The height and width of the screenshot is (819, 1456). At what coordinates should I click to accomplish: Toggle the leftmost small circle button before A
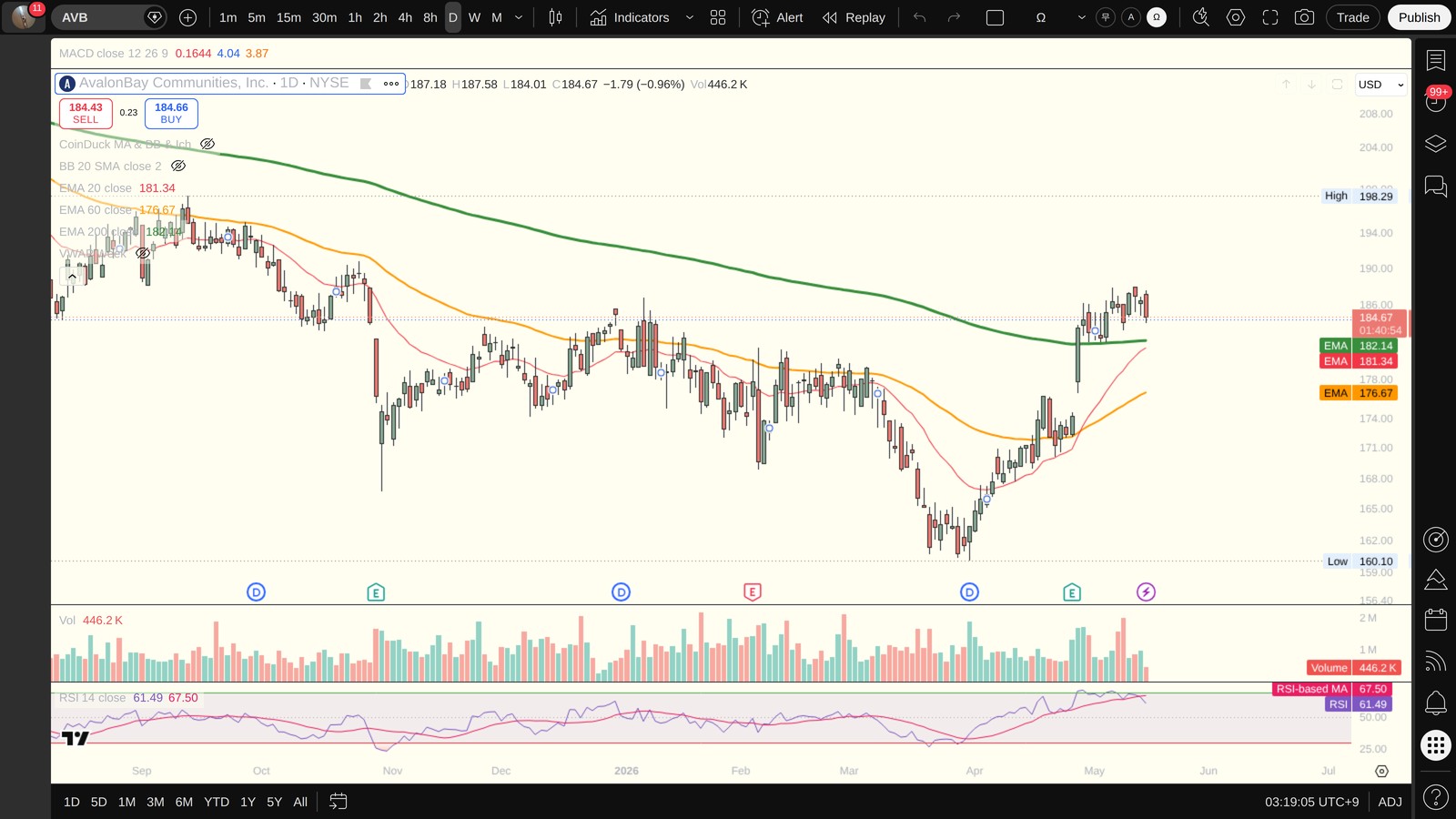point(1106,17)
